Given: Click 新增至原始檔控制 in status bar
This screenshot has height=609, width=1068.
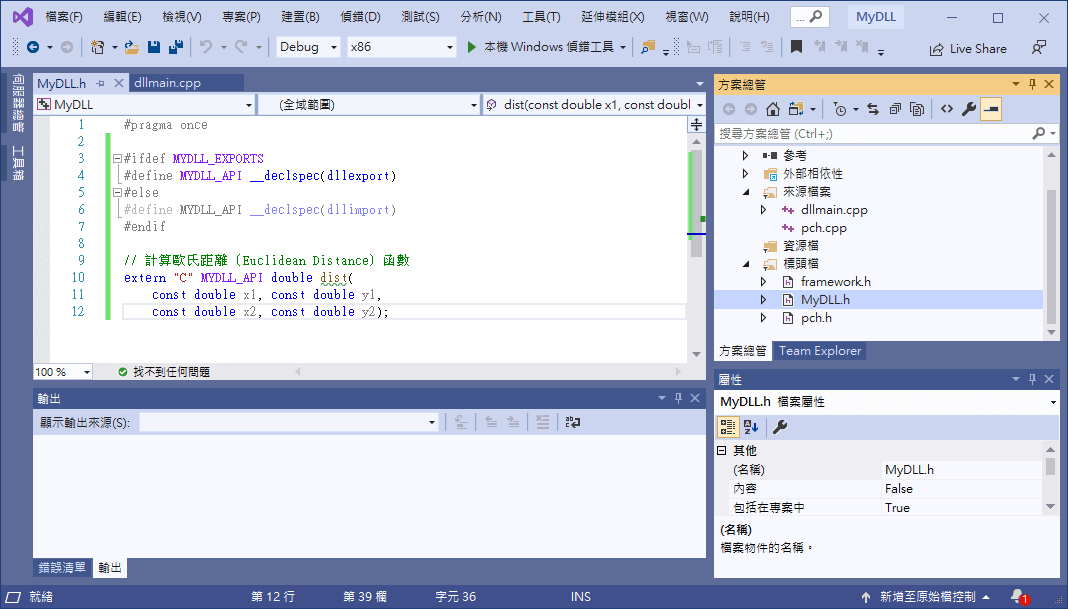Looking at the screenshot, I should tap(928, 597).
